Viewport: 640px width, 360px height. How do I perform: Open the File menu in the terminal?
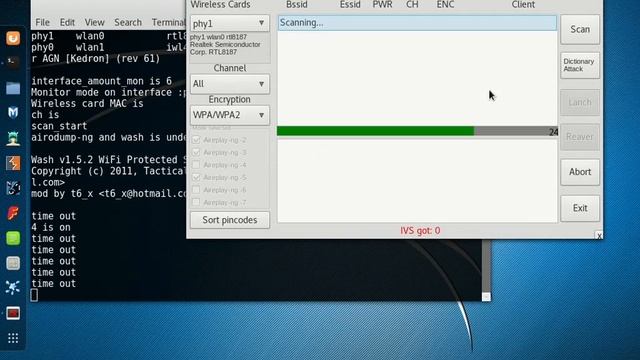tap(42, 22)
